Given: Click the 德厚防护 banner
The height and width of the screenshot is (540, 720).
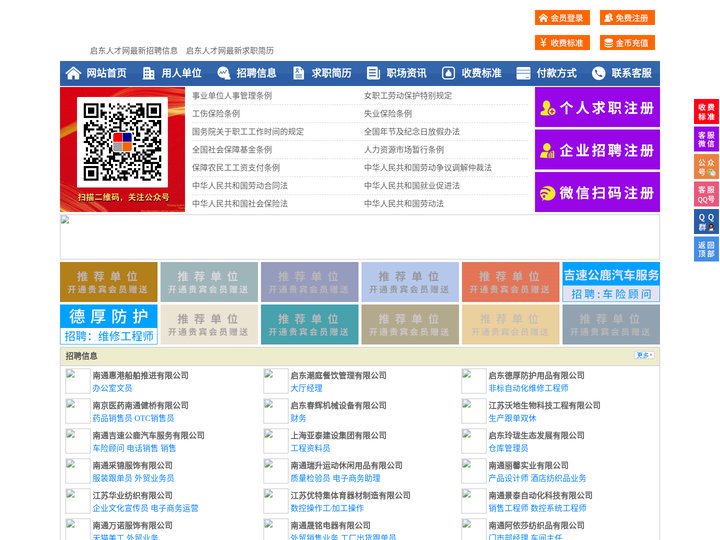Looking at the screenshot, I should pos(109,324).
